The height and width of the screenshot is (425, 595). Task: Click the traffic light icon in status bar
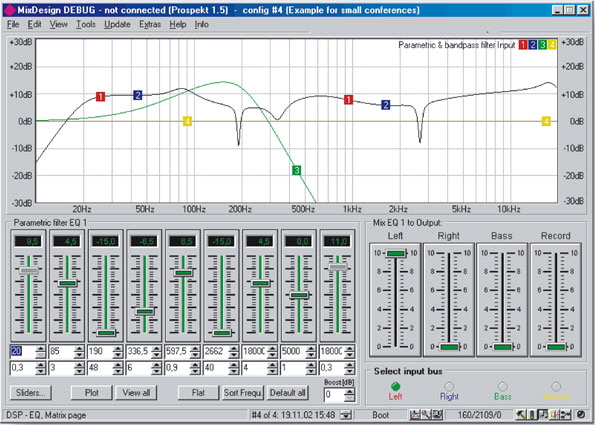(x=532, y=415)
